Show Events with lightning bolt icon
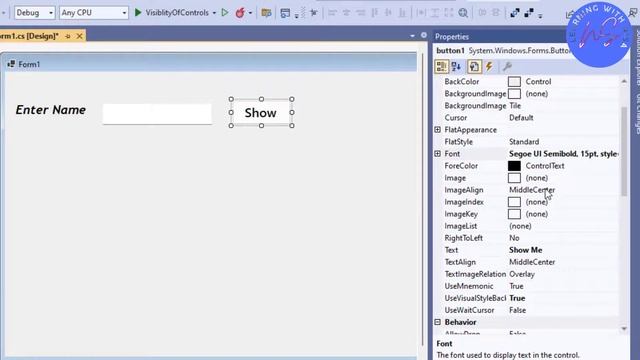 [489, 67]
